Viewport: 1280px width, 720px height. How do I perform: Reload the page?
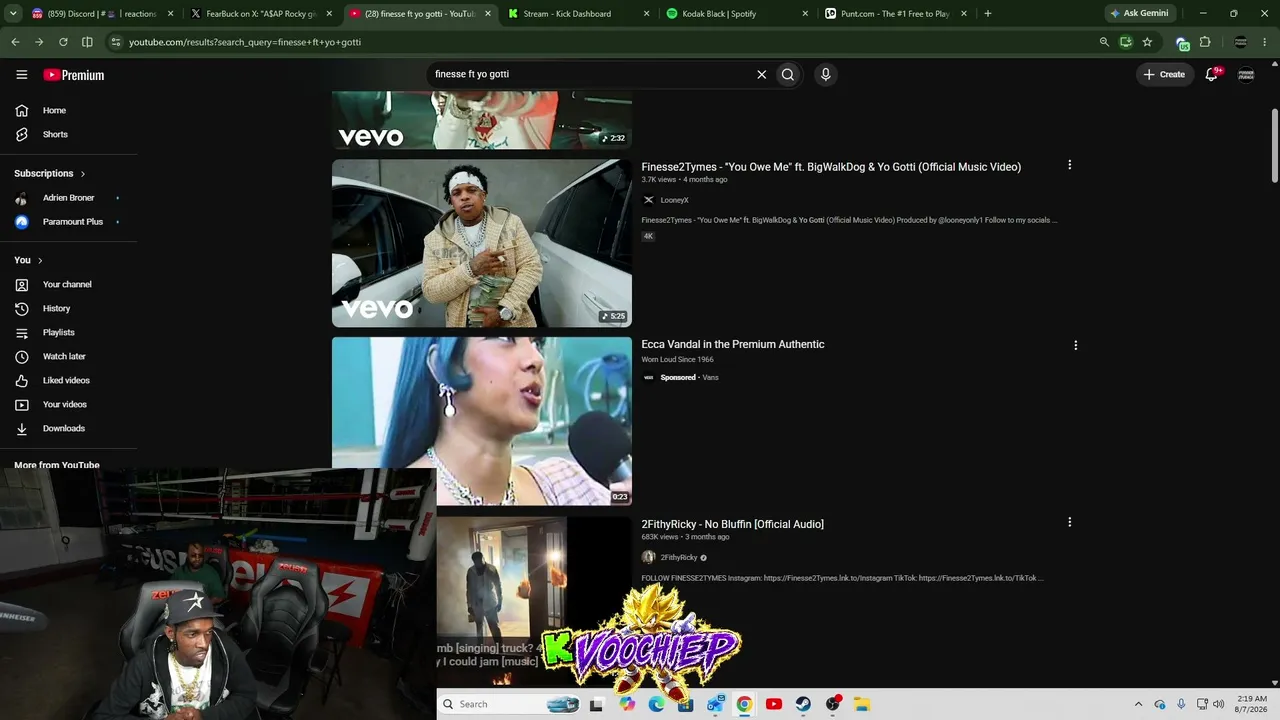[x=63, y=42]
